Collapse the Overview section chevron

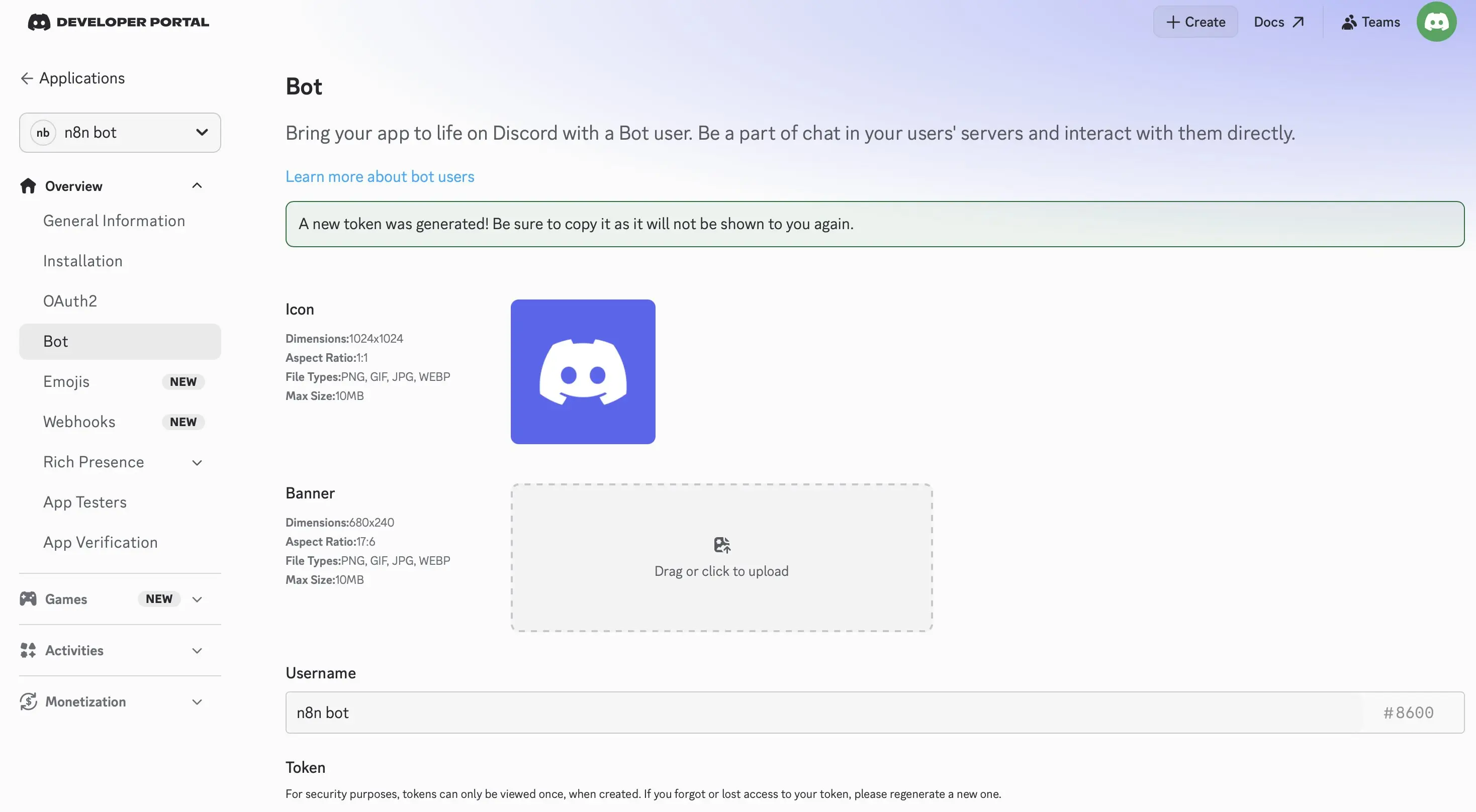tap(197, 185)
